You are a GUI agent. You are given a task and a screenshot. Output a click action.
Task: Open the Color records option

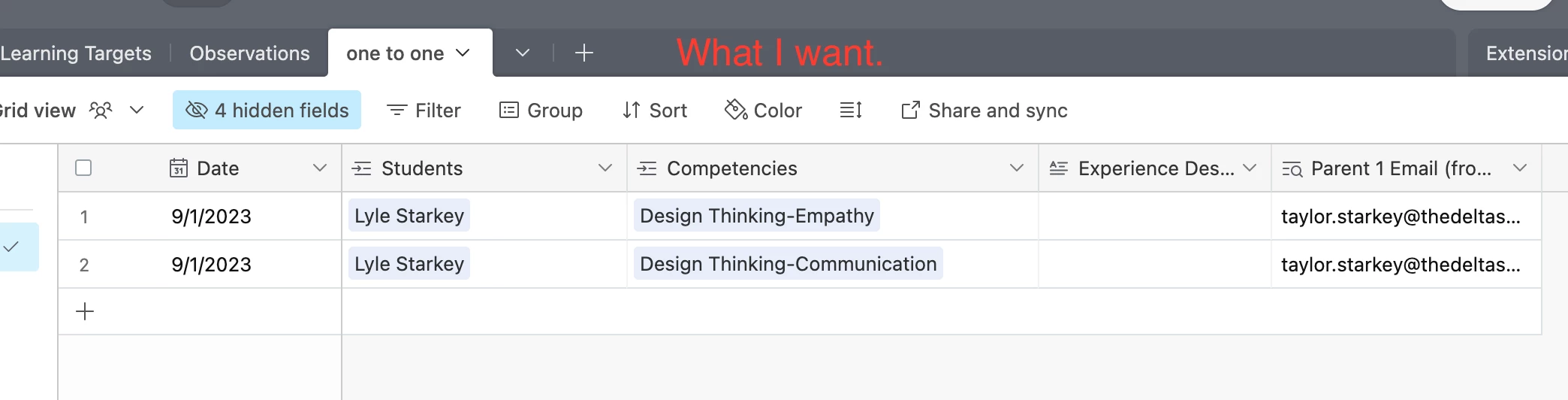point(763,111)
